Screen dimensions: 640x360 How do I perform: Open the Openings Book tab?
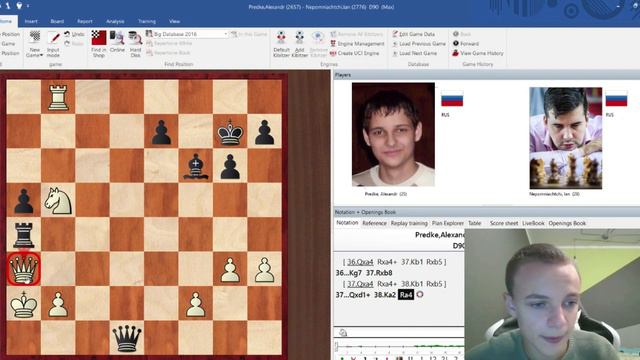(567, 223)
